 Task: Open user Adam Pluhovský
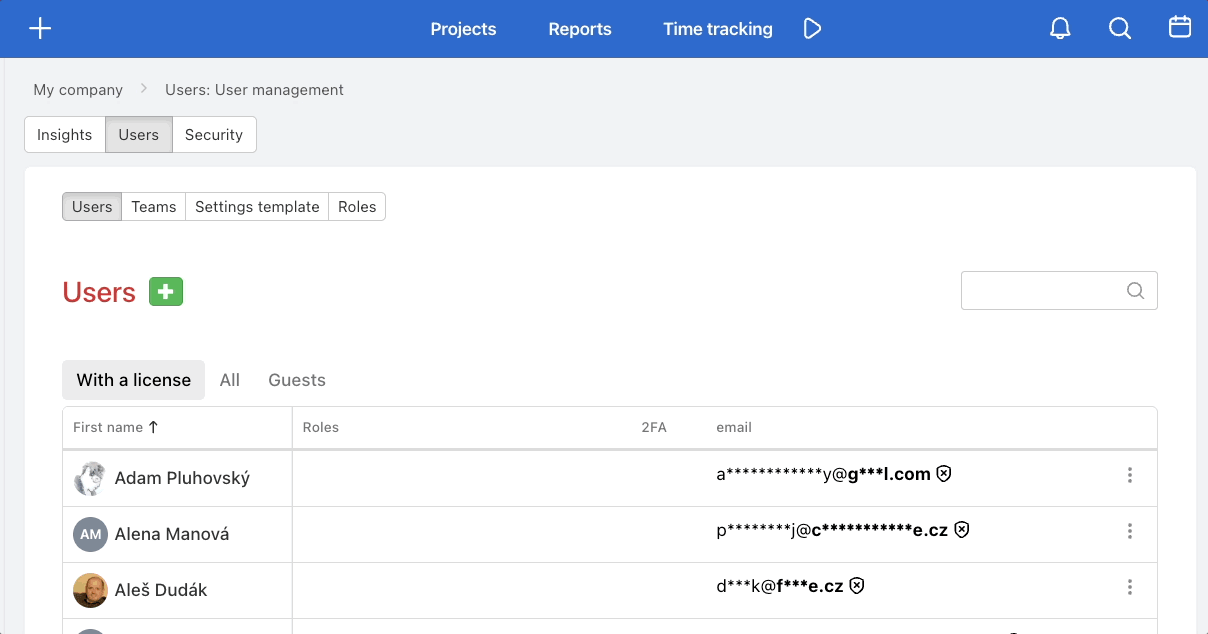click(x=182, y=478)
